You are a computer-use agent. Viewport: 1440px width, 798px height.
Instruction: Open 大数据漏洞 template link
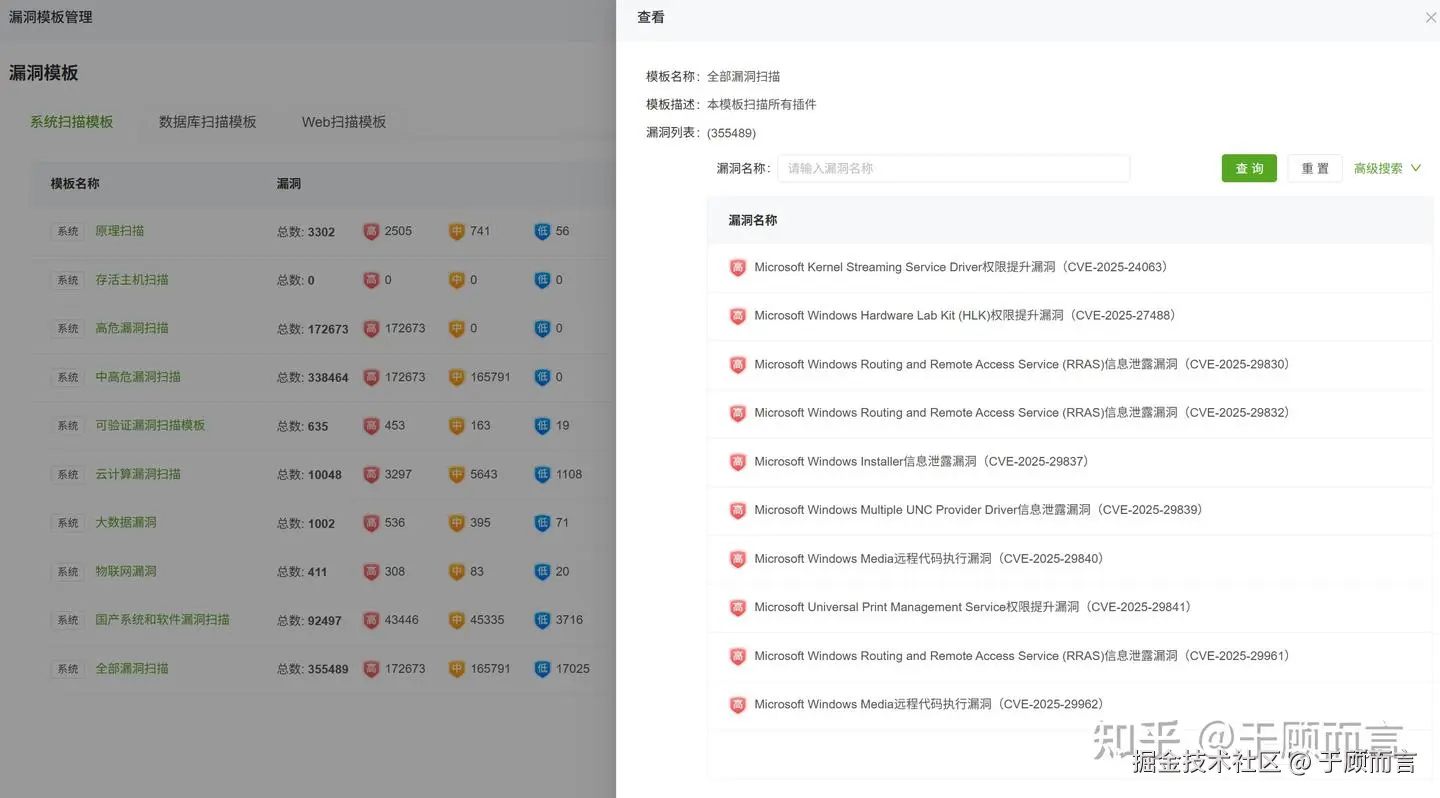tap(126, 523)
